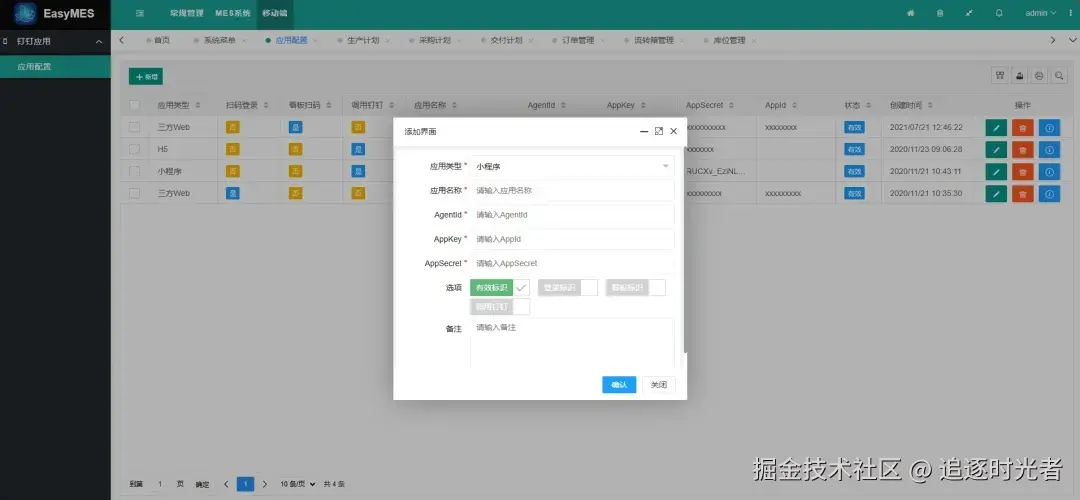The image size is (1080, 500).
Task: Close the 生产计划 tab with its x
Action: pos(386,41)
